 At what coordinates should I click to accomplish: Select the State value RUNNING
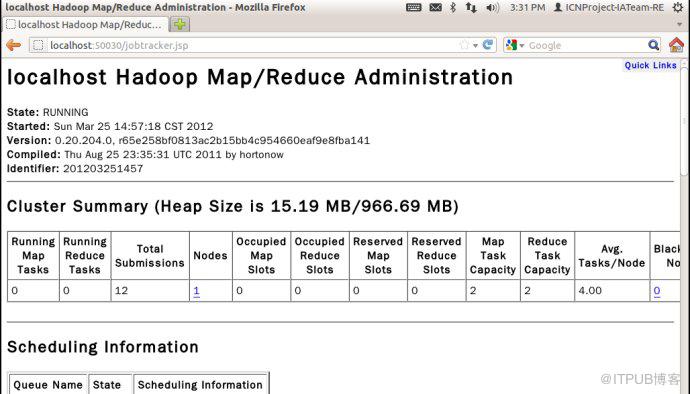click(66, 112)
